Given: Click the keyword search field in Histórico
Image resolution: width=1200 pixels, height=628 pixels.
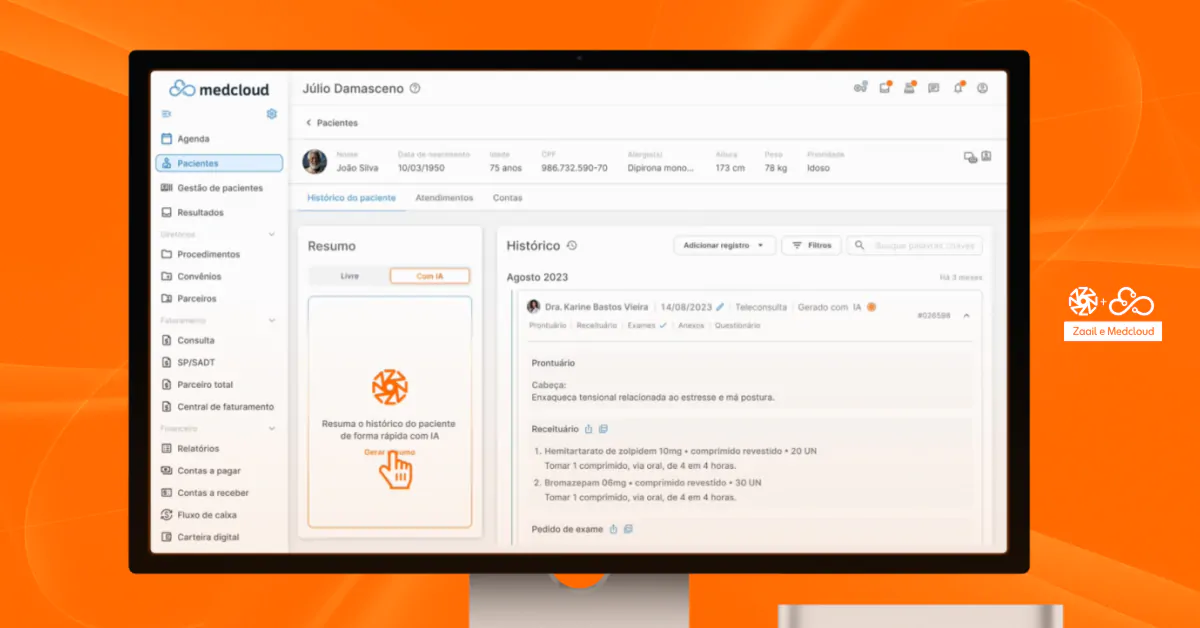Looking at the screenshot, I should [x=914, y=245].
